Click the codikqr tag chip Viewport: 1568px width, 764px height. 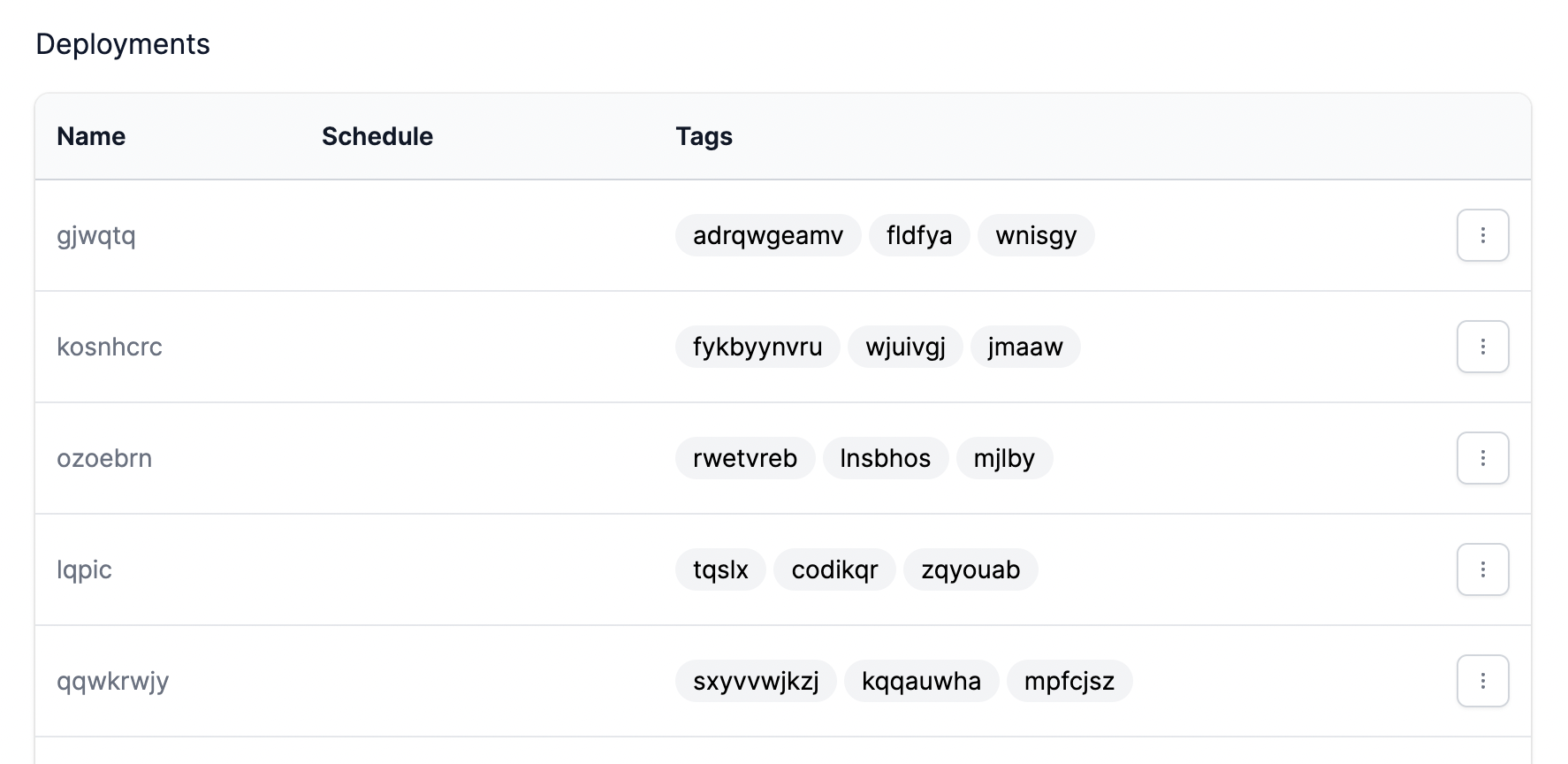[x=834, y=569]
